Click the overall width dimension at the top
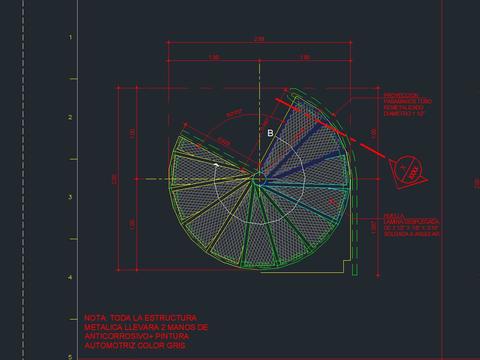Image resolution: width=480 pixels, height=360 pixels. click(x=259, y=39)
